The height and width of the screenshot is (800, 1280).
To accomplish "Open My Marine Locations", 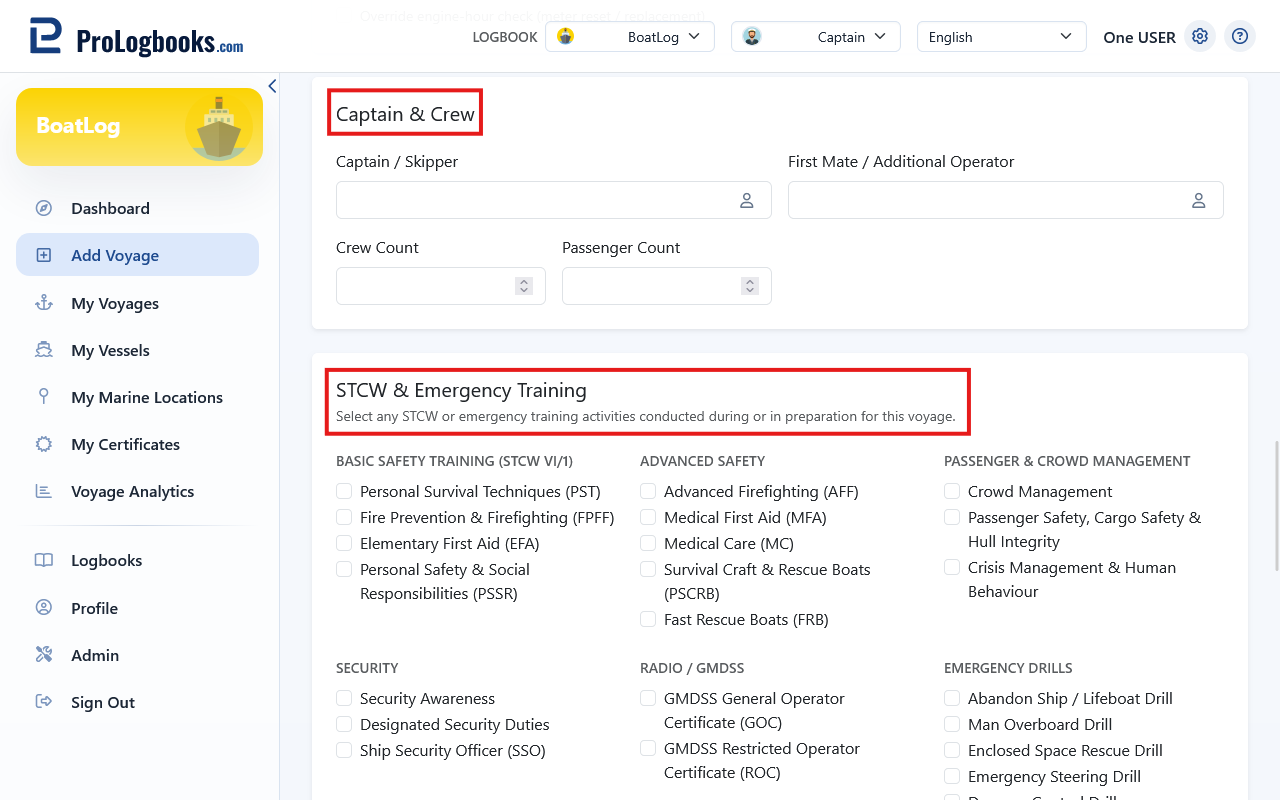I will pos(137,397).
